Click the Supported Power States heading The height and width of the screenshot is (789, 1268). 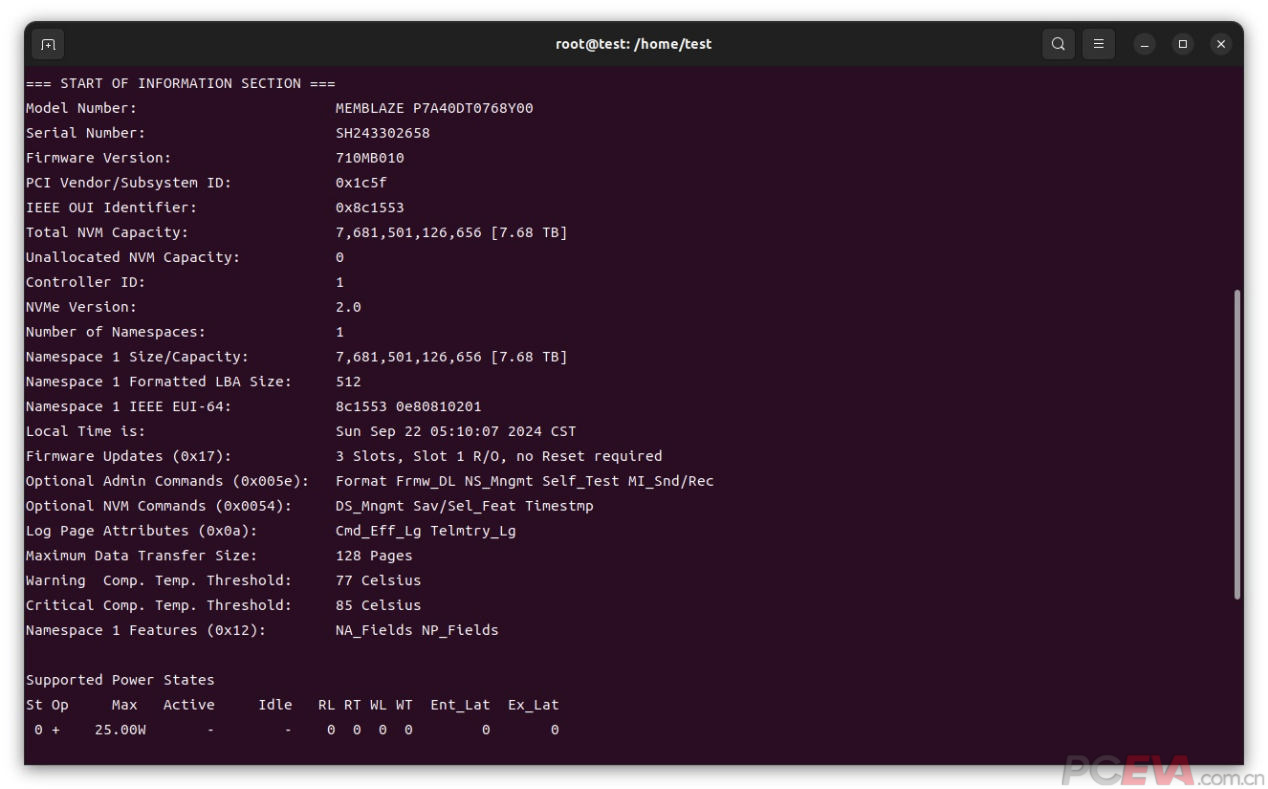pyautogui.click(x=120, y=680)
